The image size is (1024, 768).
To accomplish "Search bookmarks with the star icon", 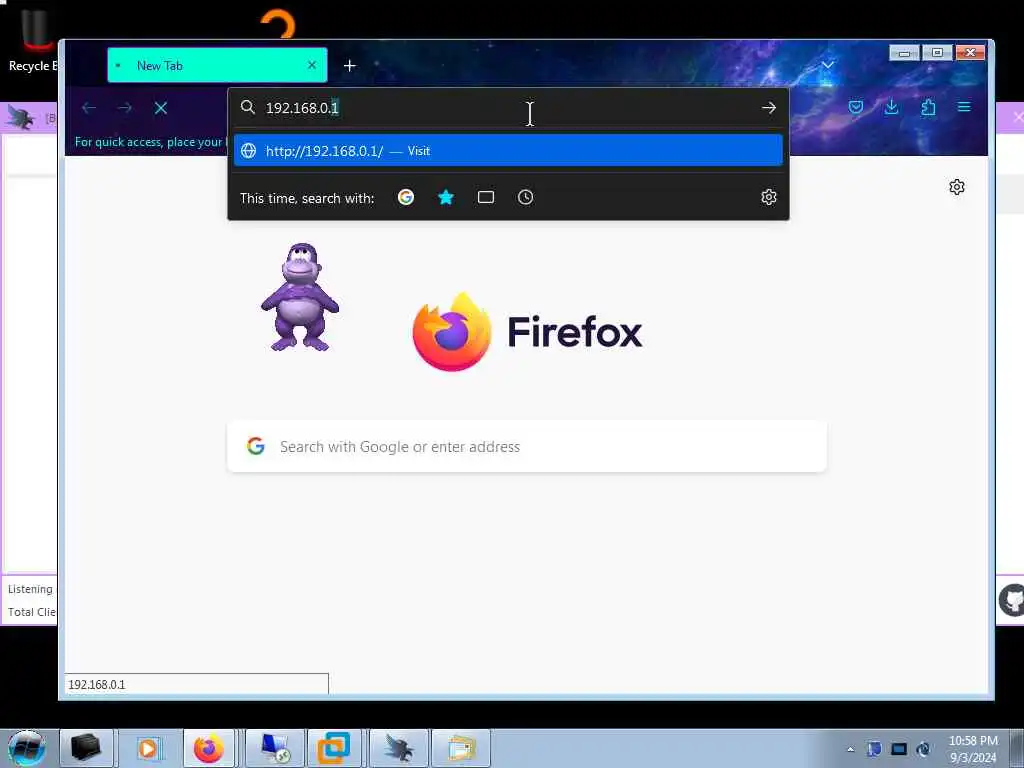I will point(446,197).
